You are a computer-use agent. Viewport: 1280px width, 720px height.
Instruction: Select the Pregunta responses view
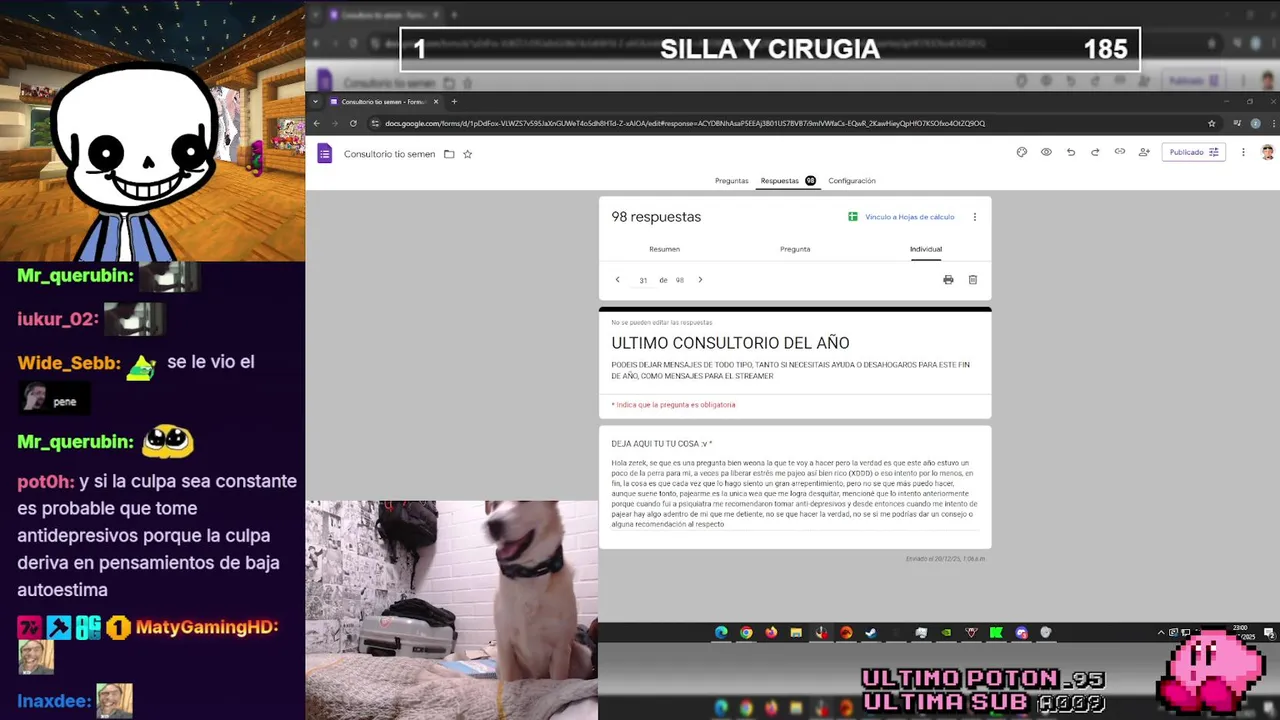point(795,249)
